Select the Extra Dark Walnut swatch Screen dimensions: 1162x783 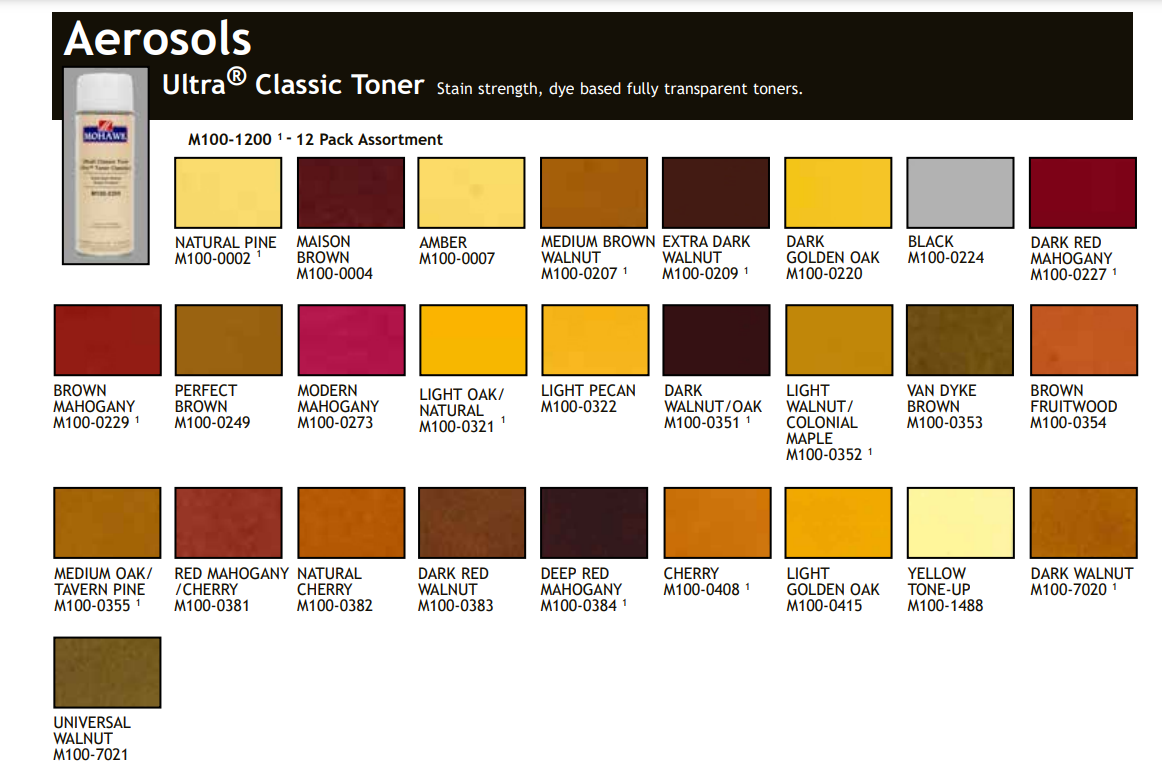716,193
